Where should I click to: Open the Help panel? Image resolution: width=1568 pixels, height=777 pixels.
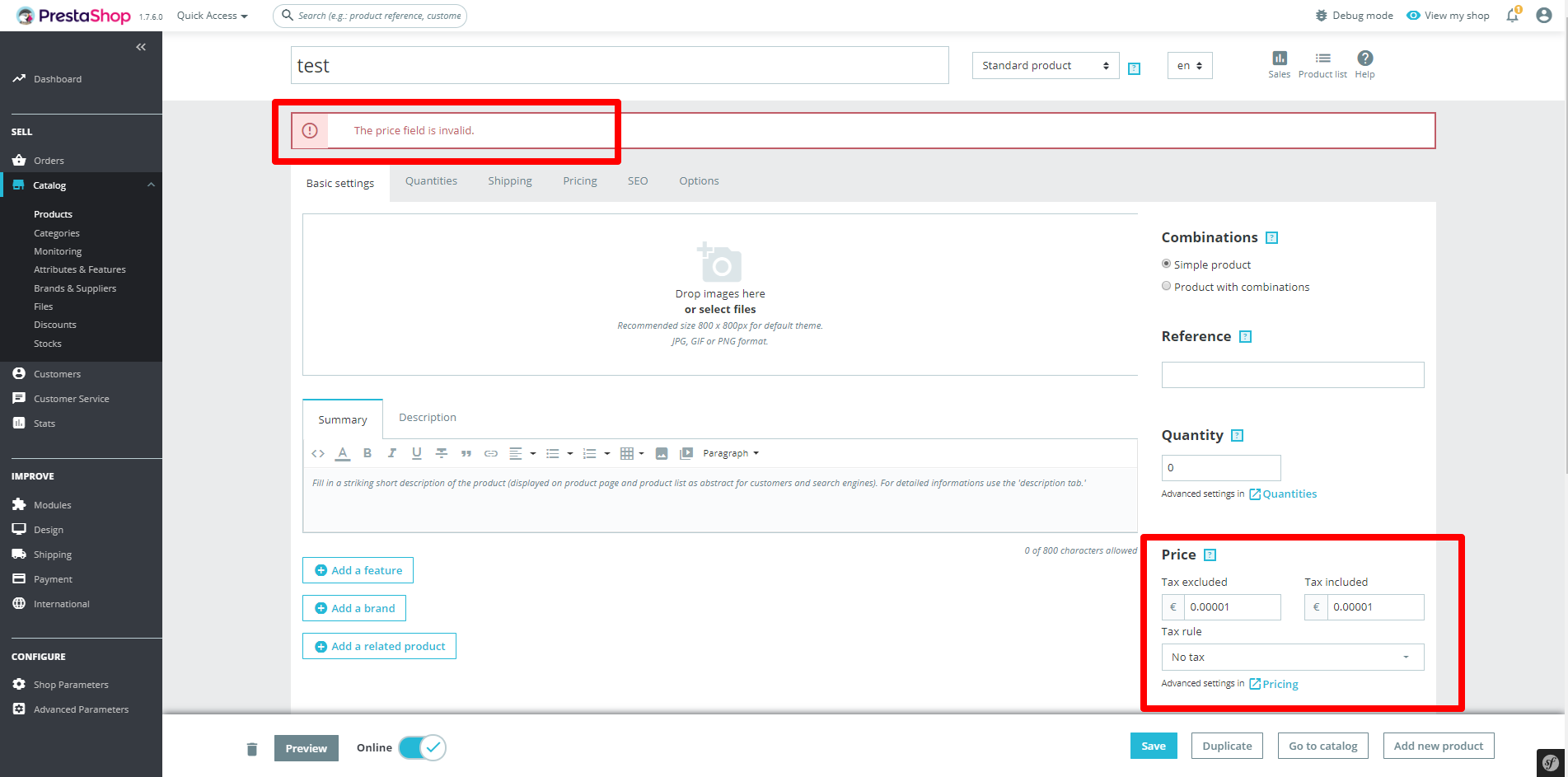coord(1365,63)
